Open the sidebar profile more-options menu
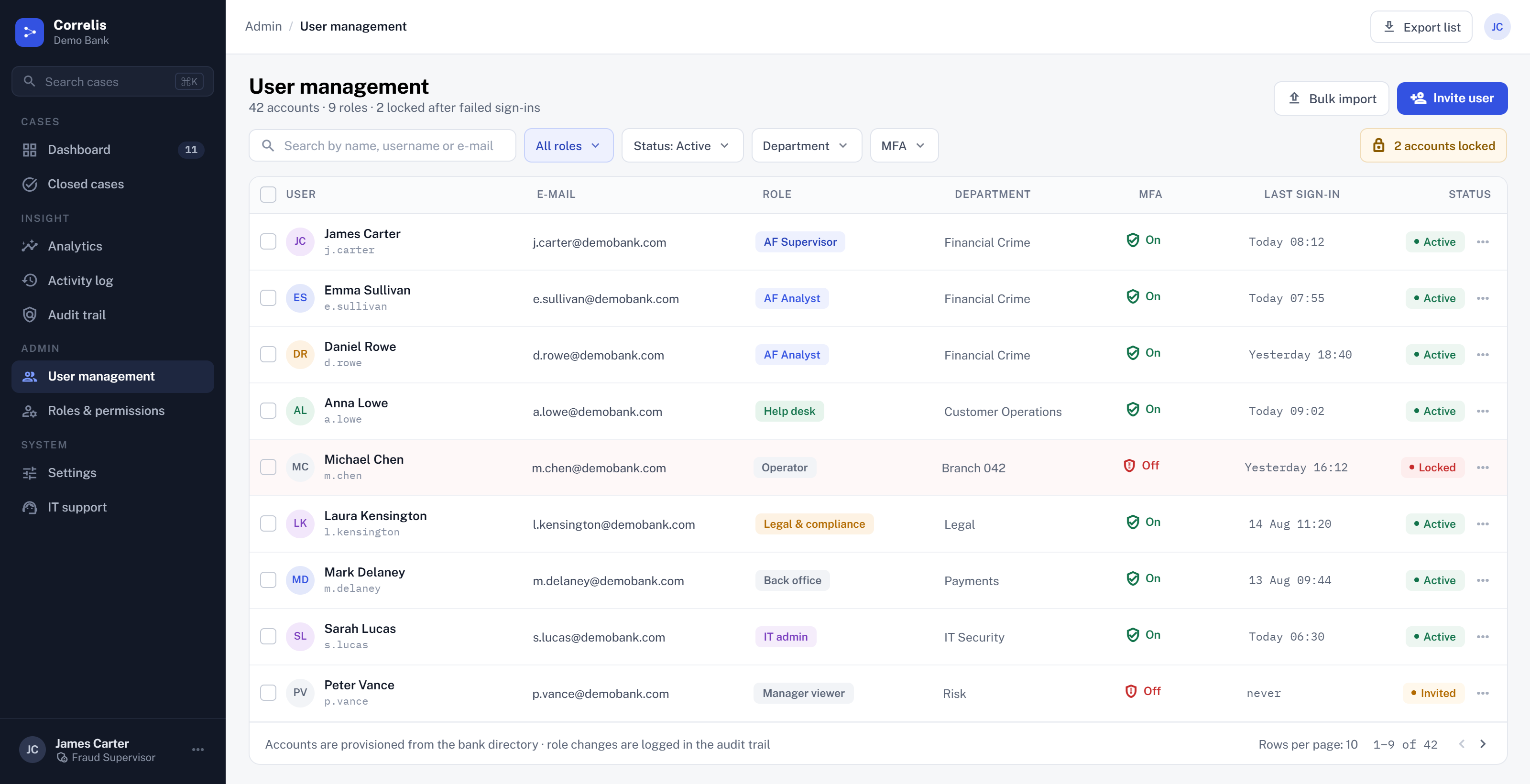 (198, 750)
